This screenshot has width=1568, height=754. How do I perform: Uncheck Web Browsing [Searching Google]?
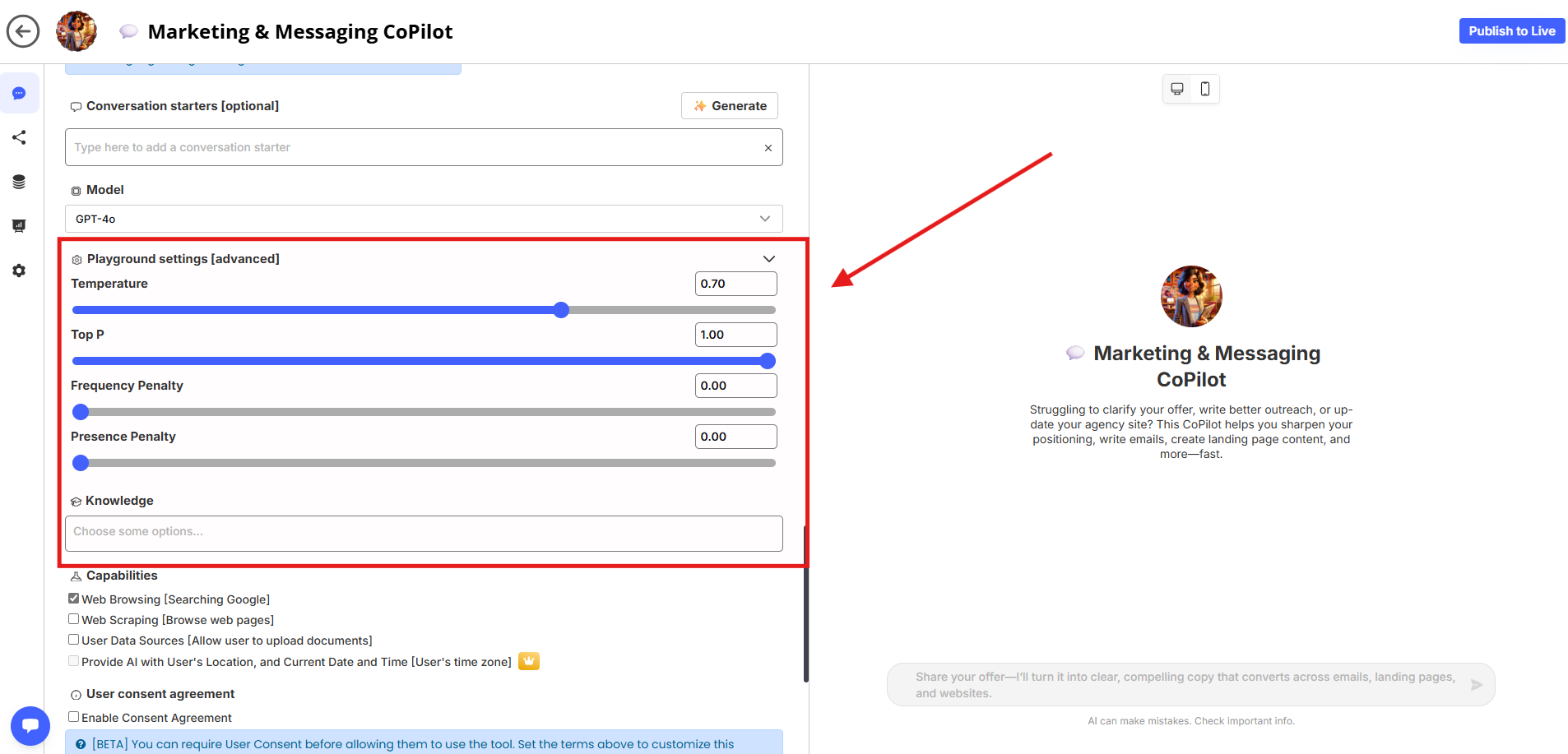tap(74, 599)
